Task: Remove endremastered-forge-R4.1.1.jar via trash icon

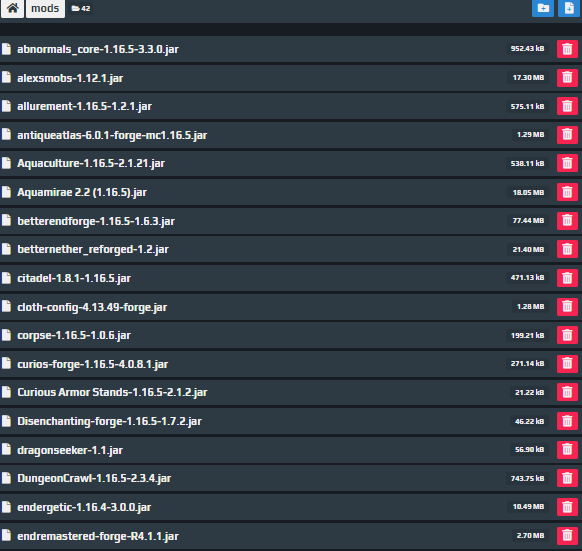Action: [x=567, y=535]
